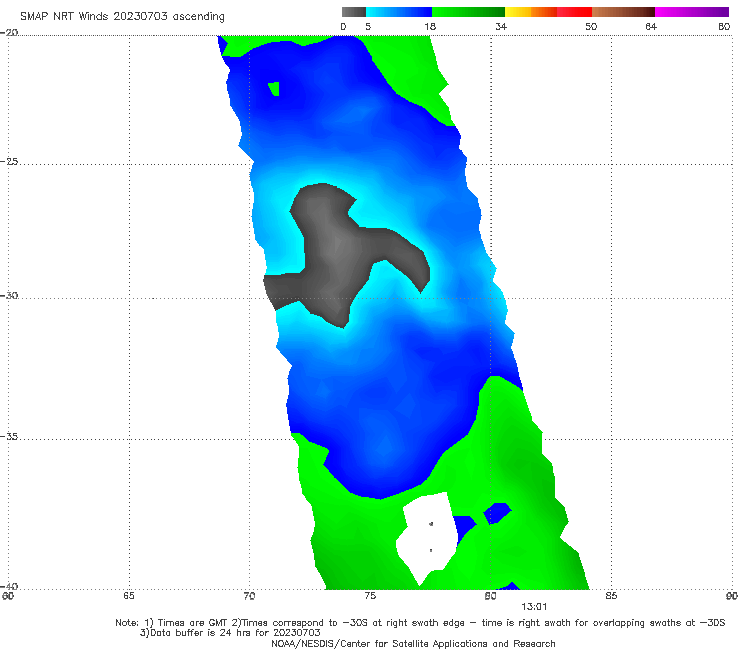This screenshot has height=650, width=740.
Task: Click the latitude label '-35'
Action: (x=9, y=437)
